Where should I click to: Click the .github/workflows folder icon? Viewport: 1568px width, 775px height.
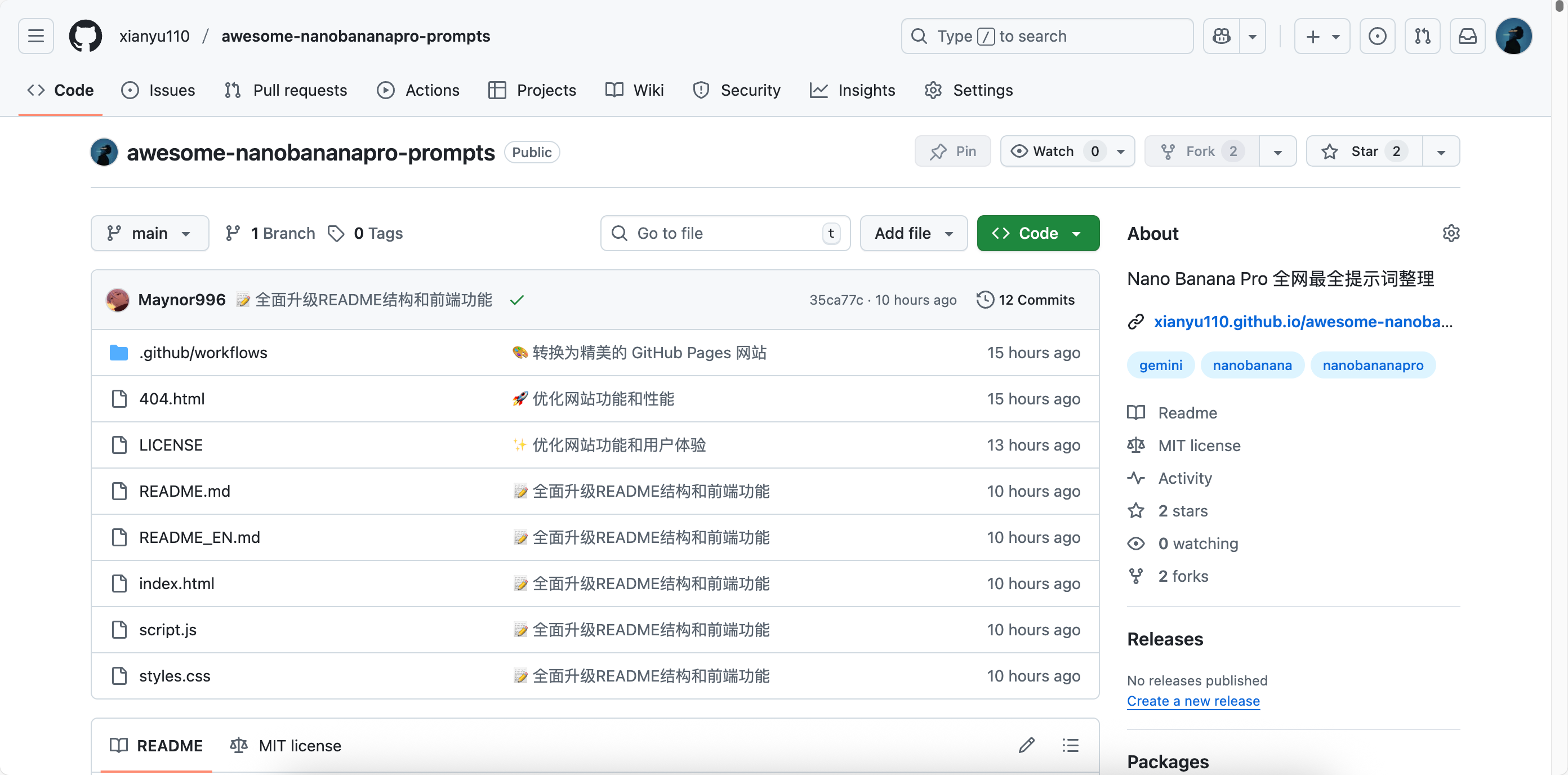tap(119, 353)
